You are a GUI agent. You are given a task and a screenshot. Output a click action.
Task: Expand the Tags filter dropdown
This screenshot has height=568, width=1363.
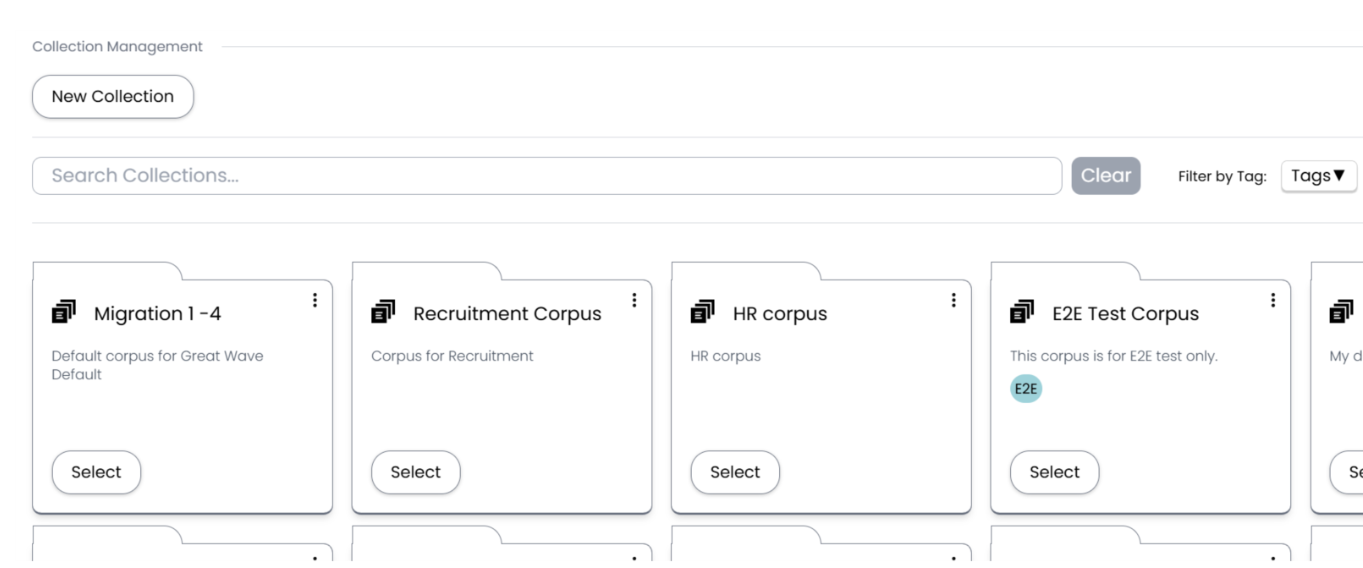(x=1318, y=176)
